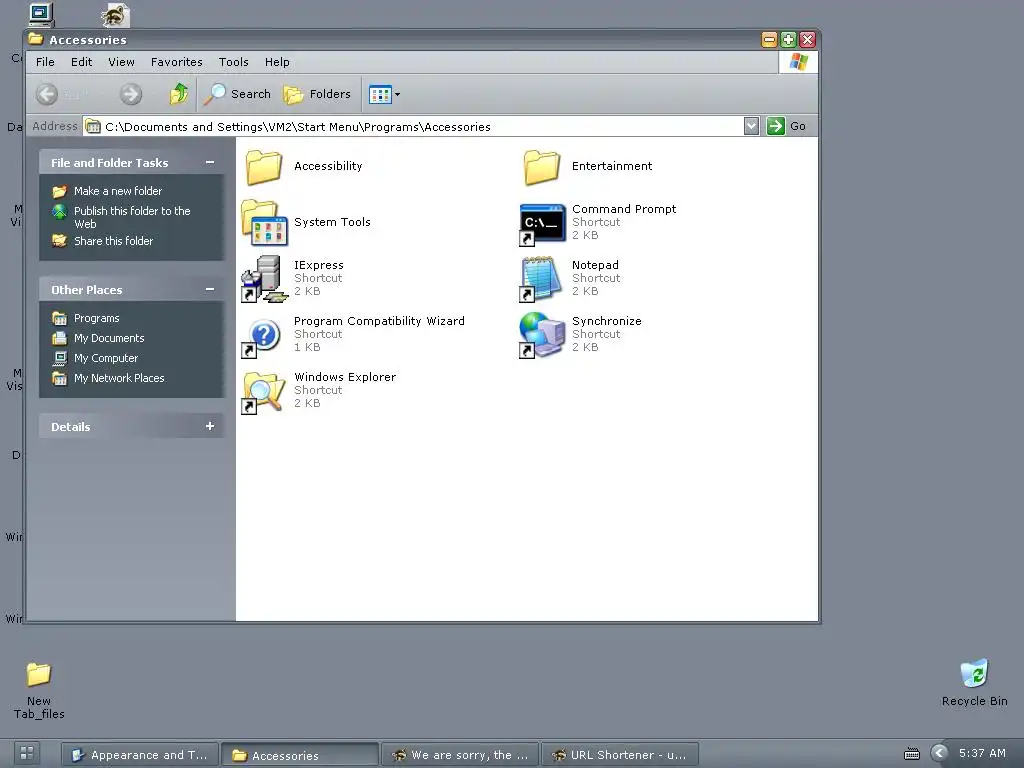Show hidden tray icons arrow
Image resolution: width=1024 pixels, height=768 pixels.
938,754
